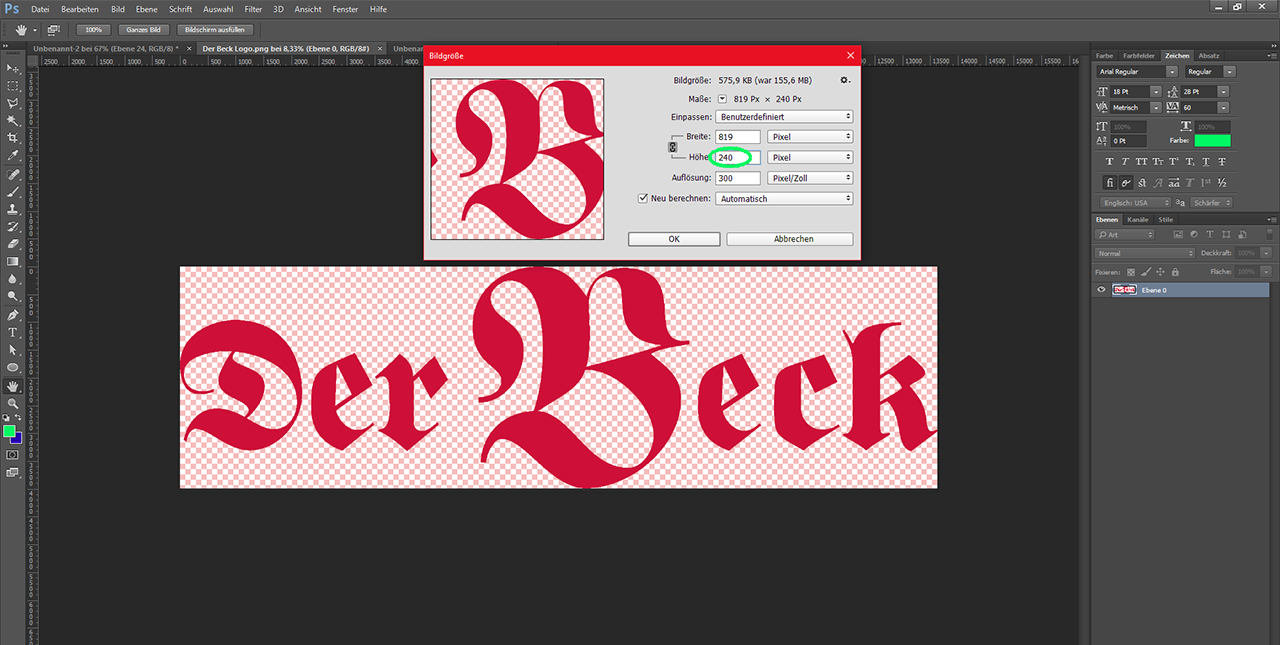The image size is (1280, 645).
Task: Click the green Farbe text color swatch
Action: [x=1212, y=141]
